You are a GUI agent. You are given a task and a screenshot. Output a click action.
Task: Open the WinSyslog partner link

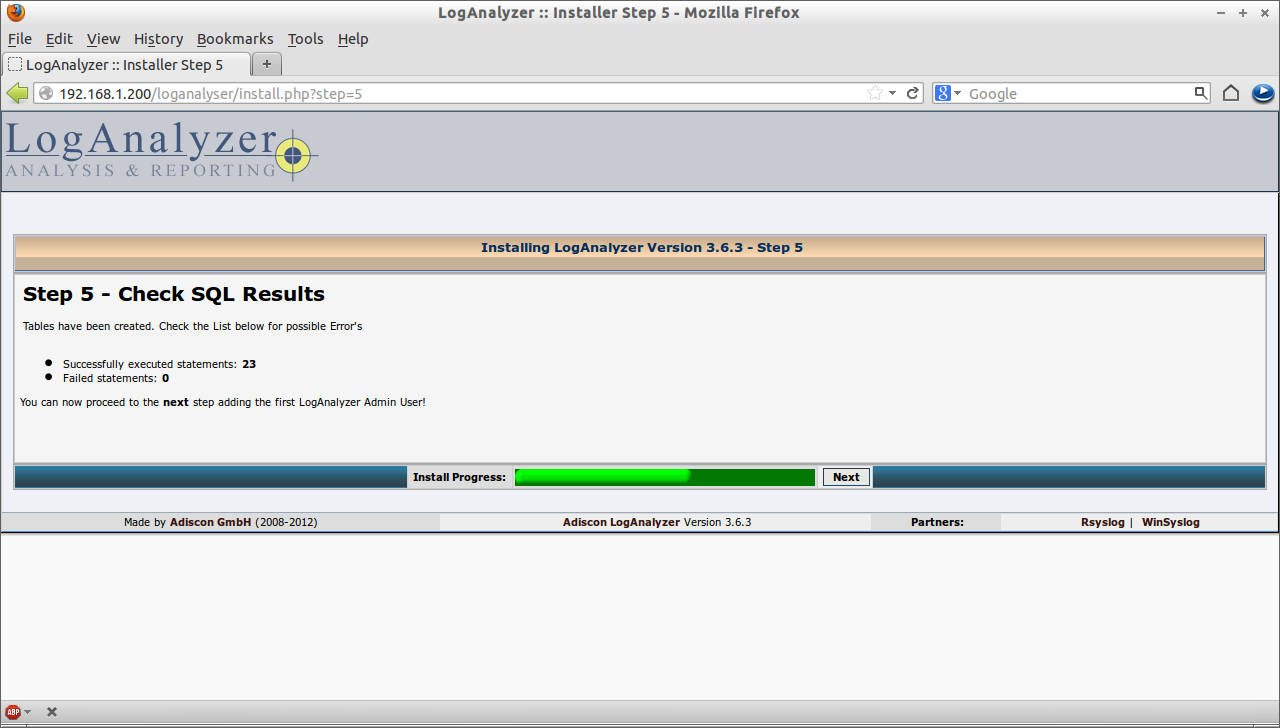click(x=1170, y=522)
